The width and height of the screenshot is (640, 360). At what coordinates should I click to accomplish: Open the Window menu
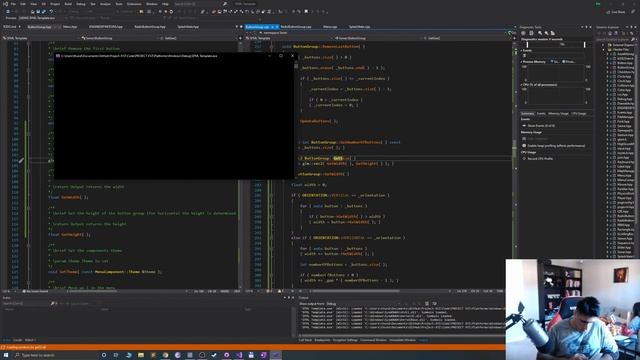pyautogui.click(x=151, y=4)
